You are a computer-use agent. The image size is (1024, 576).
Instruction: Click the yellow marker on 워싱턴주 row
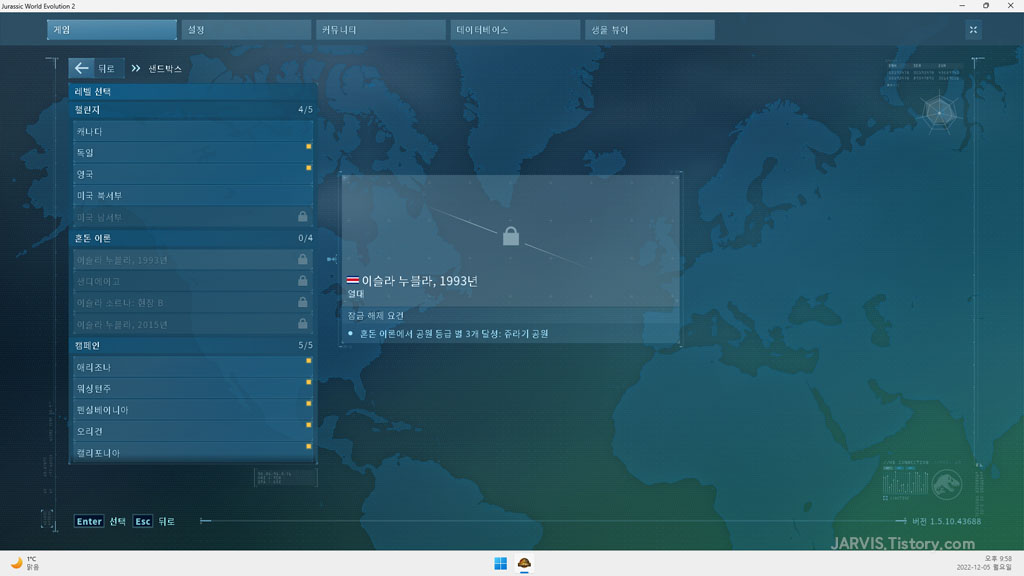click(x=309, y=382)
